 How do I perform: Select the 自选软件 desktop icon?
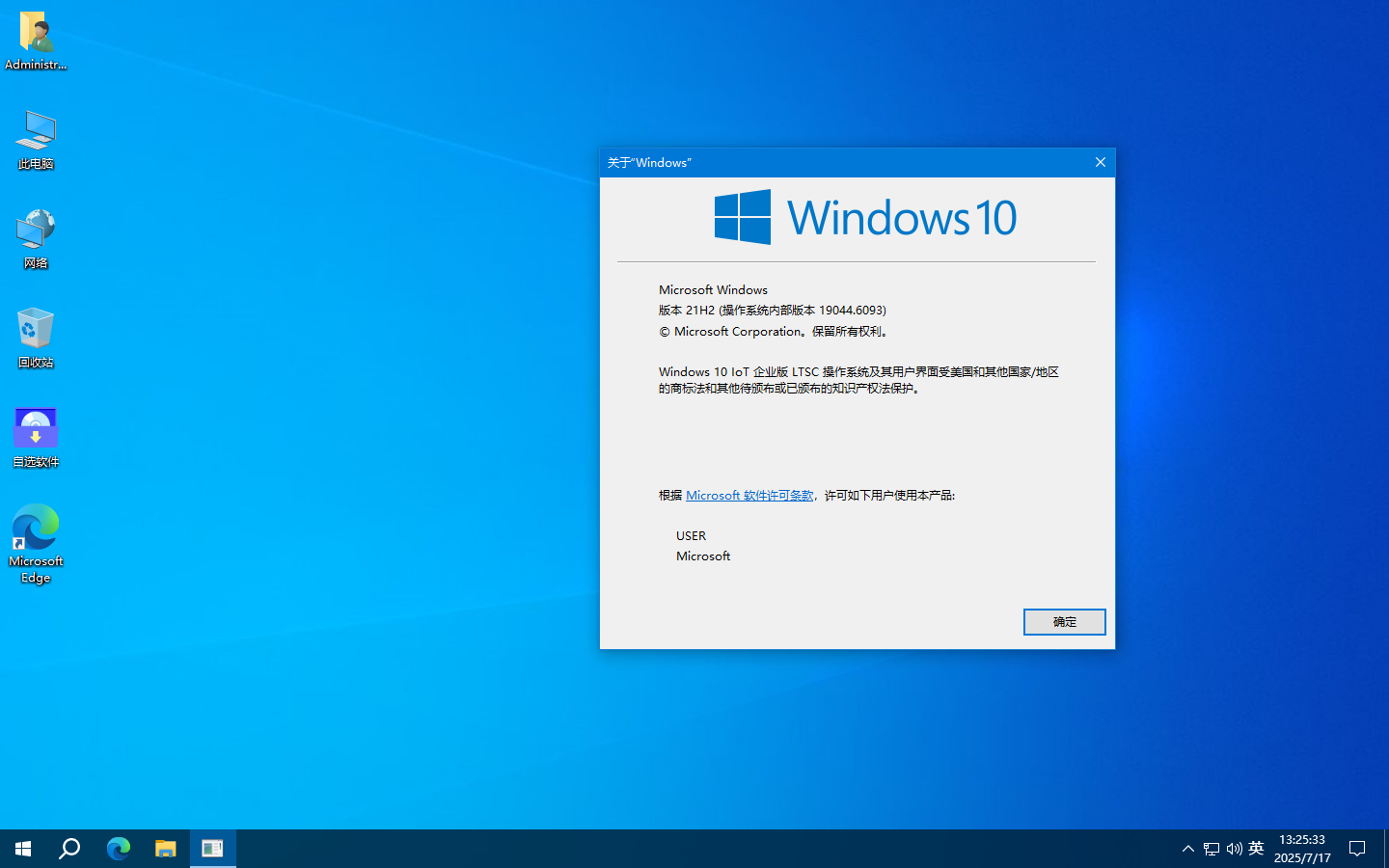click(x=36, y=438)
